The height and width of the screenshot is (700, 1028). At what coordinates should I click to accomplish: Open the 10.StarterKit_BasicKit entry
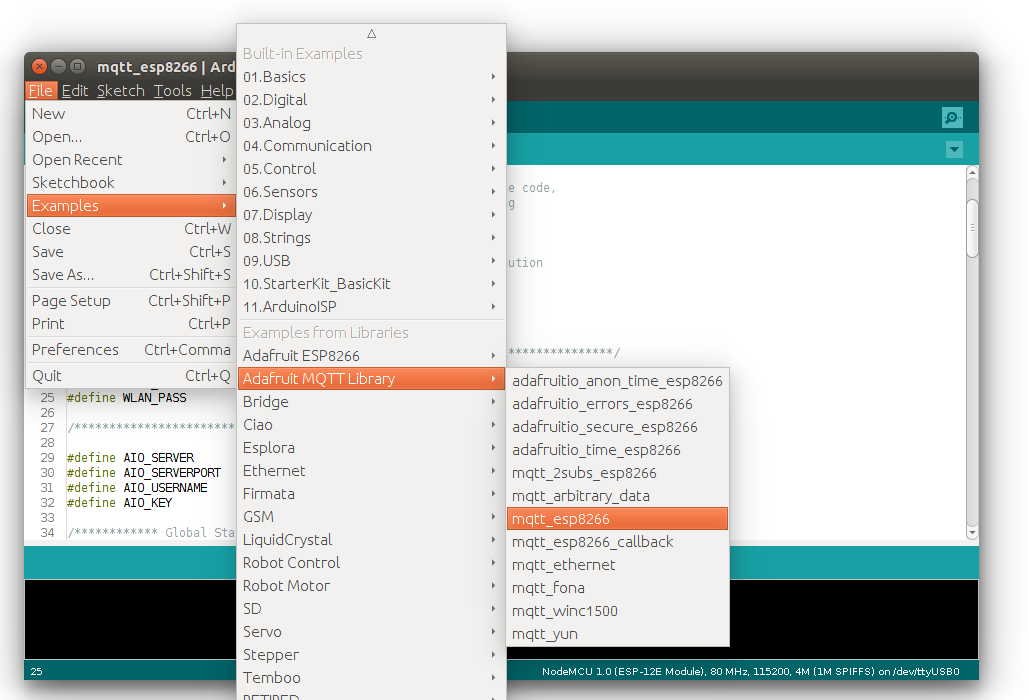point(371,283)
